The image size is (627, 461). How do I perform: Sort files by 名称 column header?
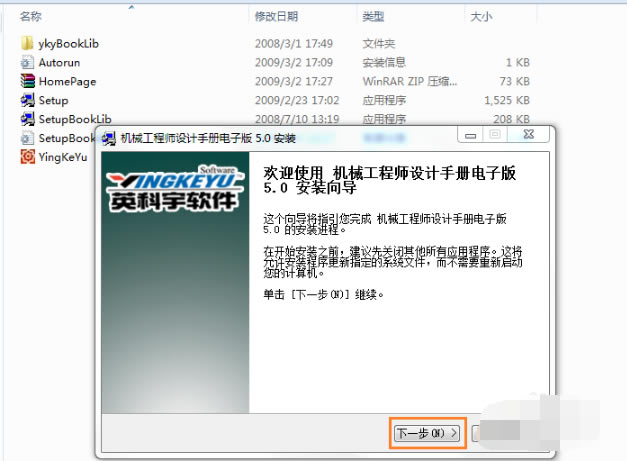(31, 16)
